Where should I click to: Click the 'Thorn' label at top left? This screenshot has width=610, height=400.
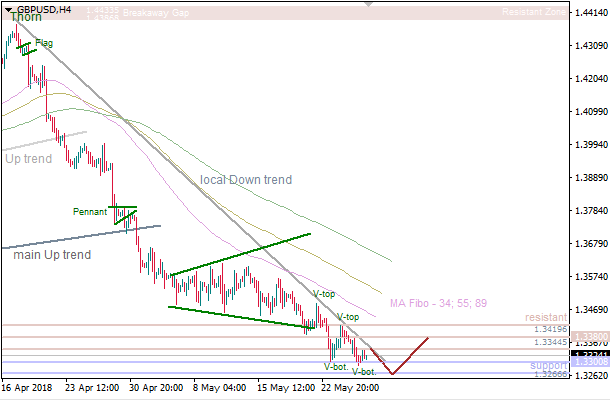26,18
